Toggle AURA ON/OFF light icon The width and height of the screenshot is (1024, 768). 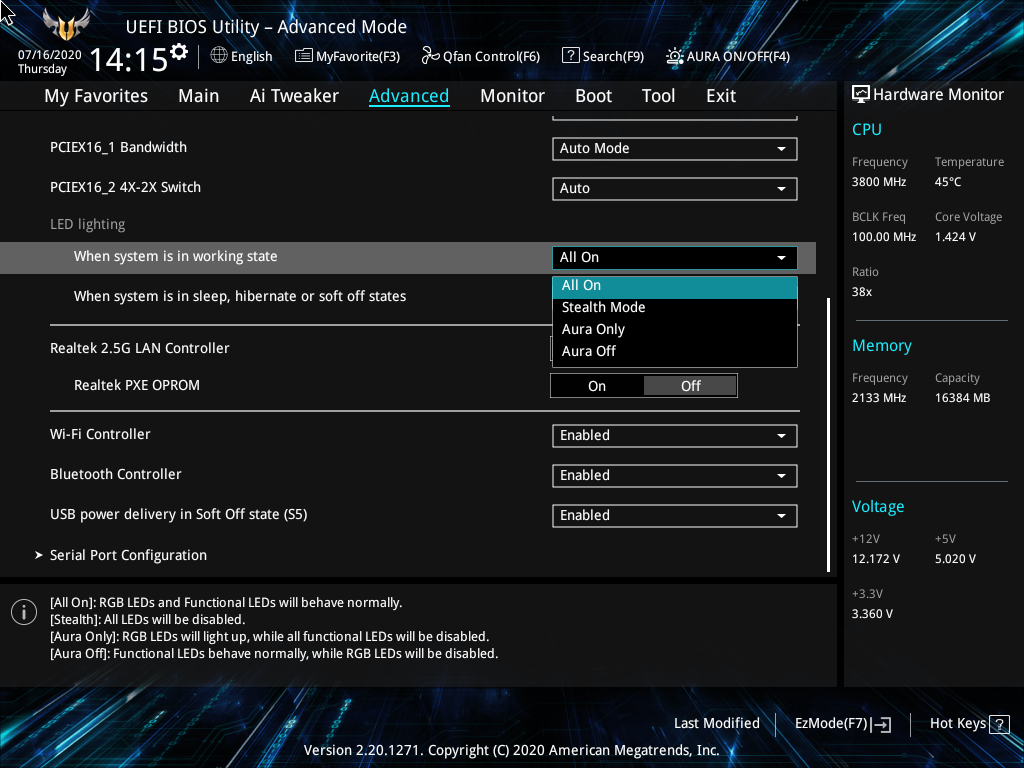click(x=675, y=56)
